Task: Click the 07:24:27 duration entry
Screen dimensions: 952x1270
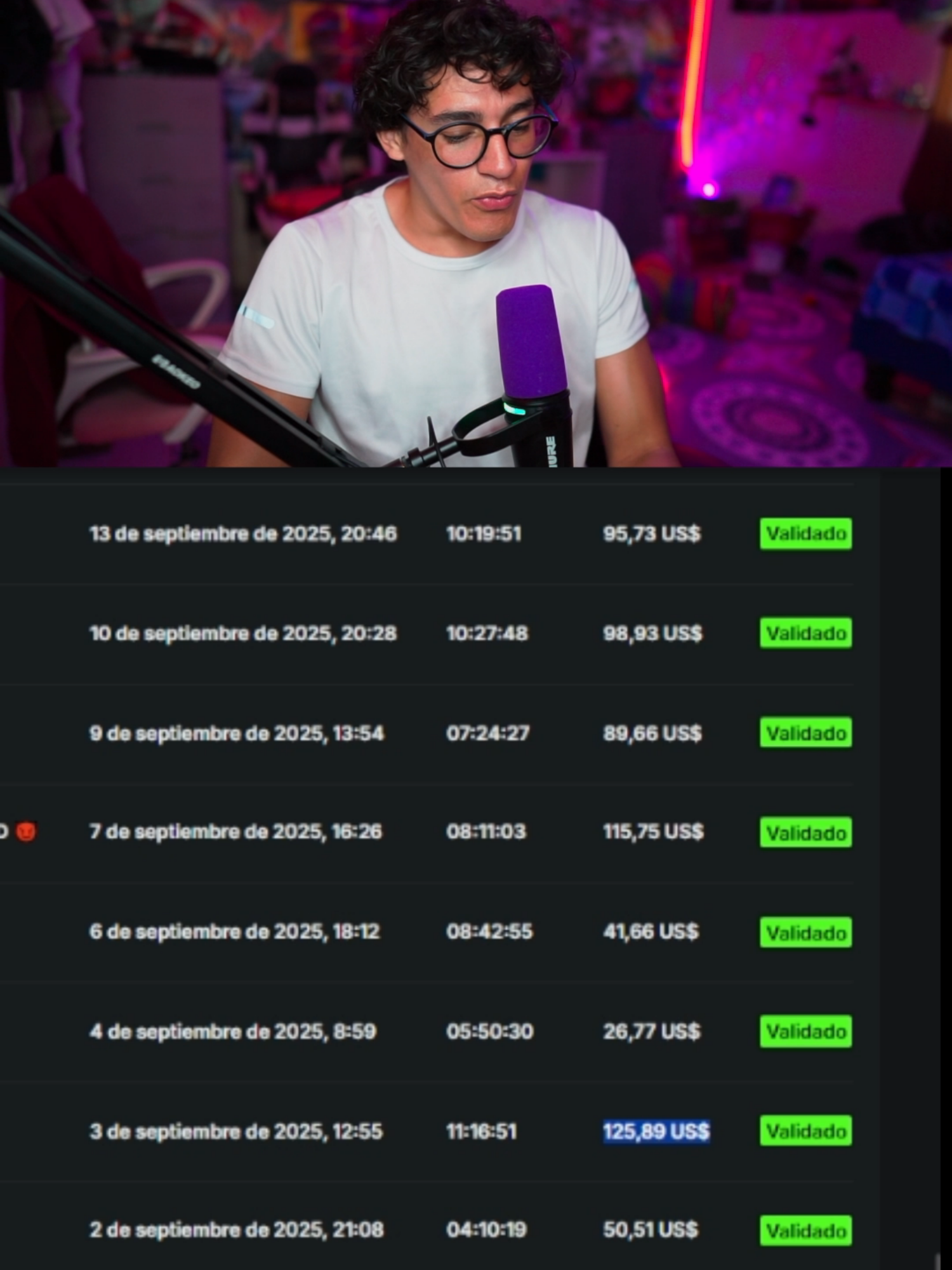Action: 487,733
